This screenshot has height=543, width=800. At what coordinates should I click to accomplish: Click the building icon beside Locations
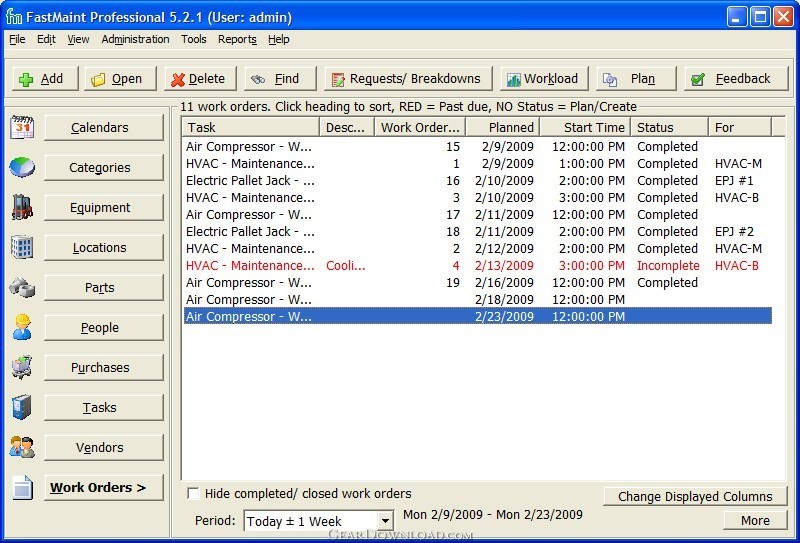(x=22, y=248)
